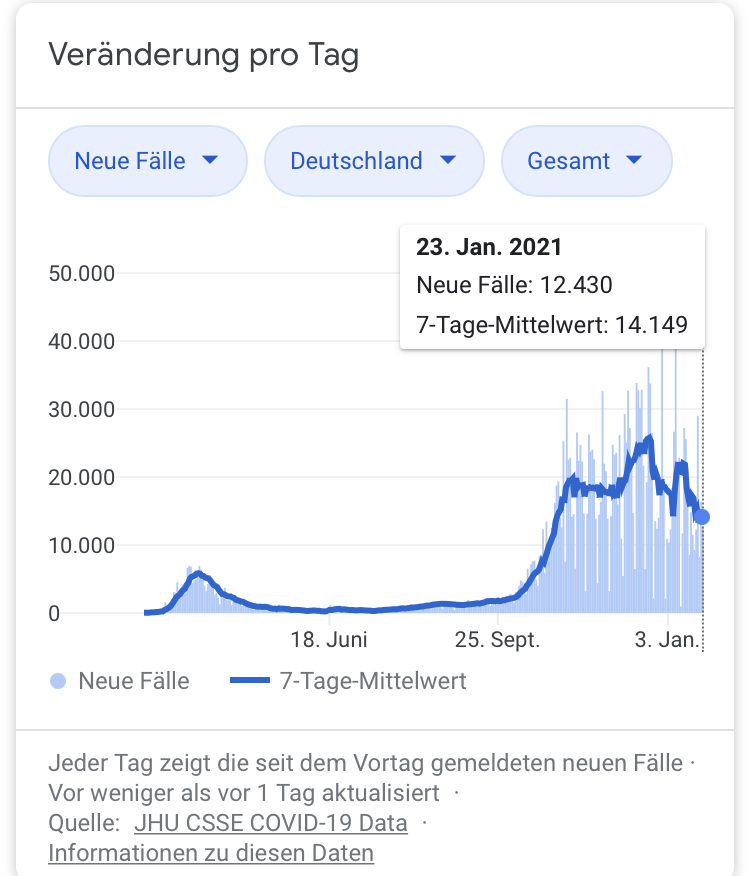Viewport: 750px width, 876px height.
Task: Click the light-blue "Neue Fälle" legend dot
Action: [59, 682]
